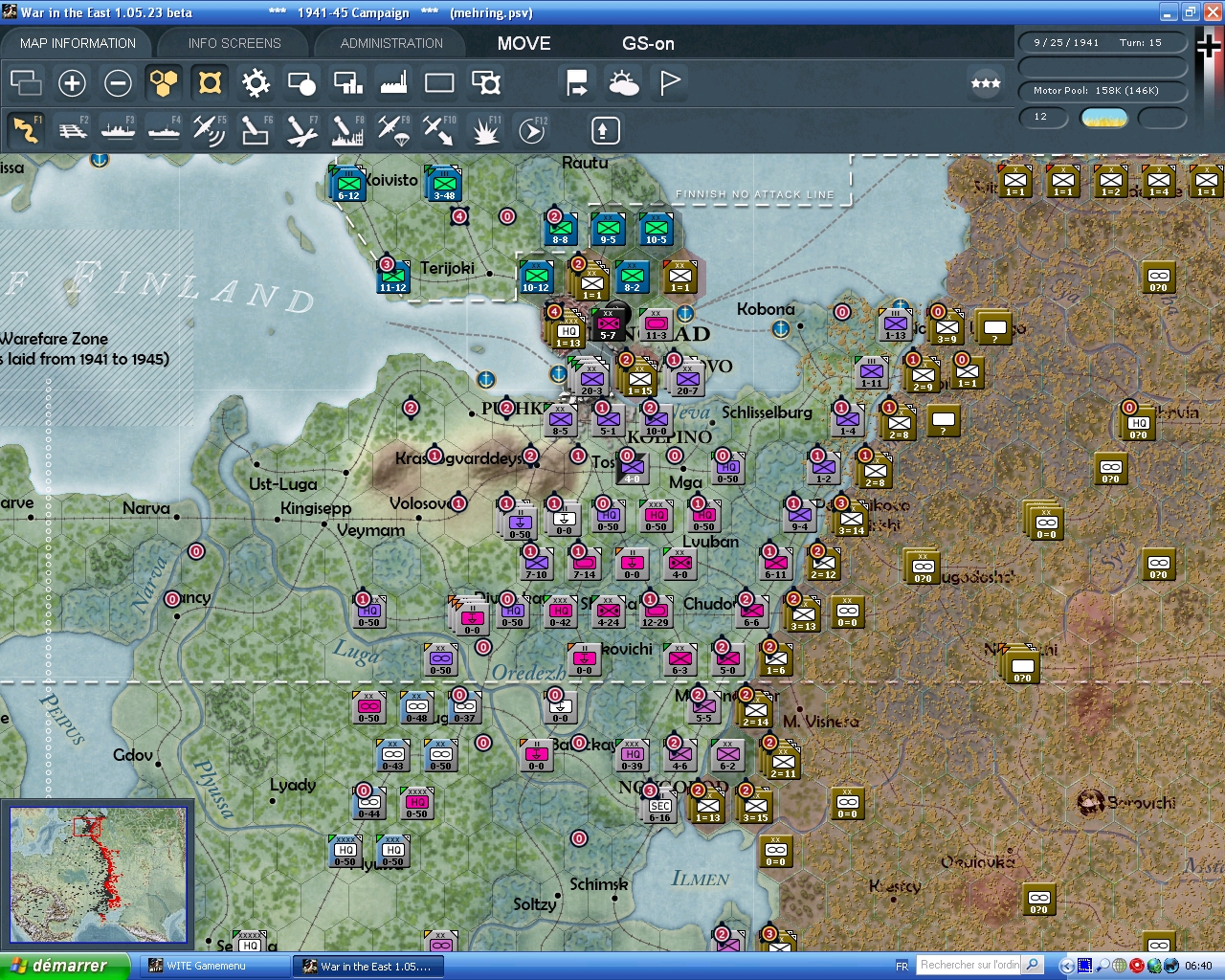
Task: Click the 9/25/1941 date field
Action: (x=1066, y=42)
